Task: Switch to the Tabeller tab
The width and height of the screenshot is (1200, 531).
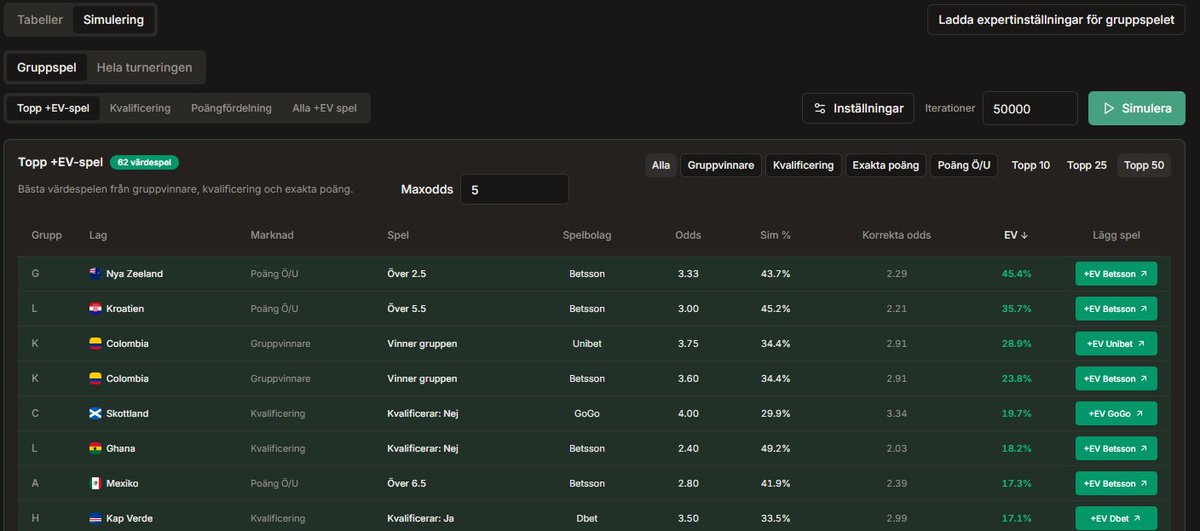Action: [x=40, y=19]
